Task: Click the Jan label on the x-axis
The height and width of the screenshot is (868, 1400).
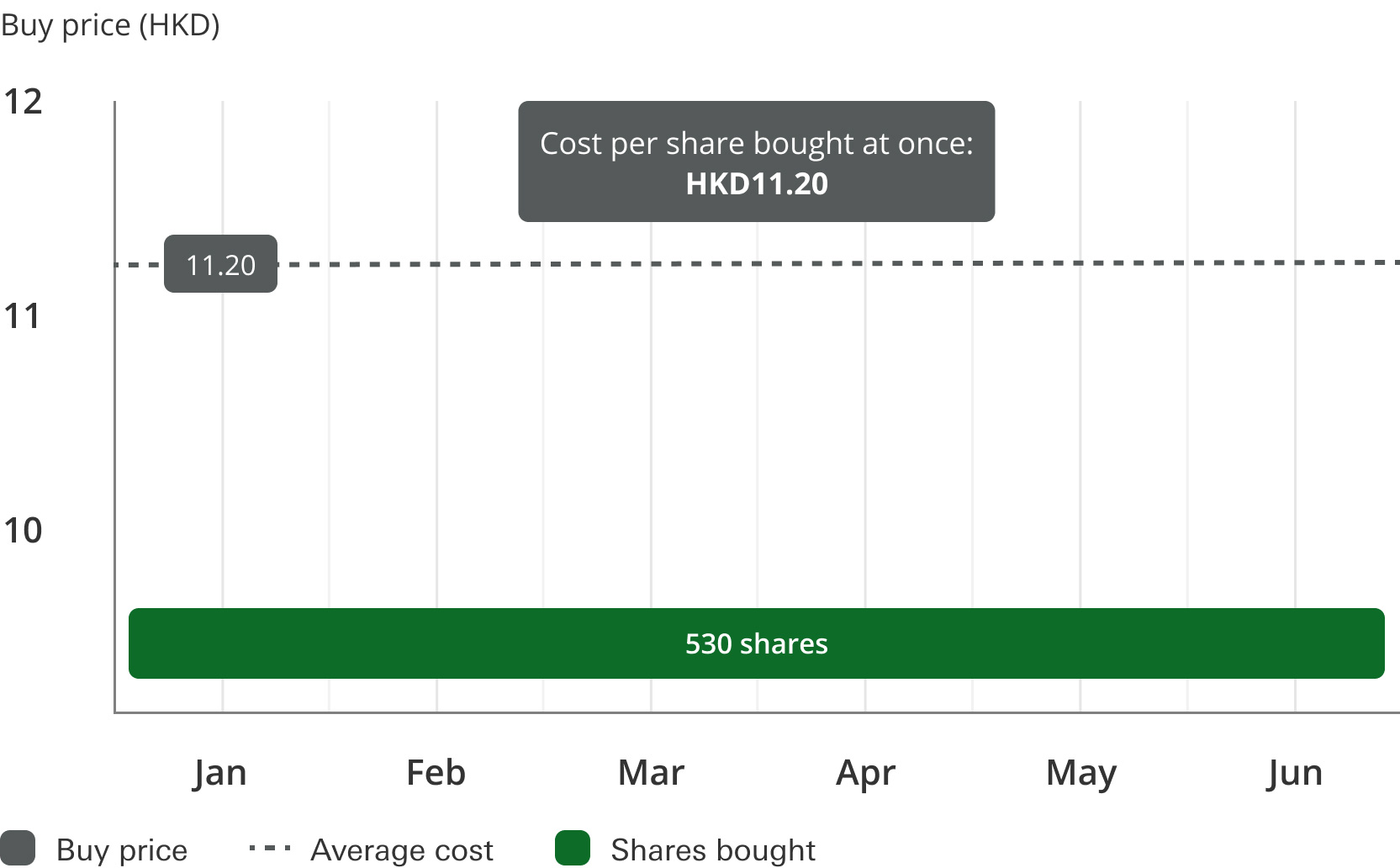Action: click(x=220, y=772)
